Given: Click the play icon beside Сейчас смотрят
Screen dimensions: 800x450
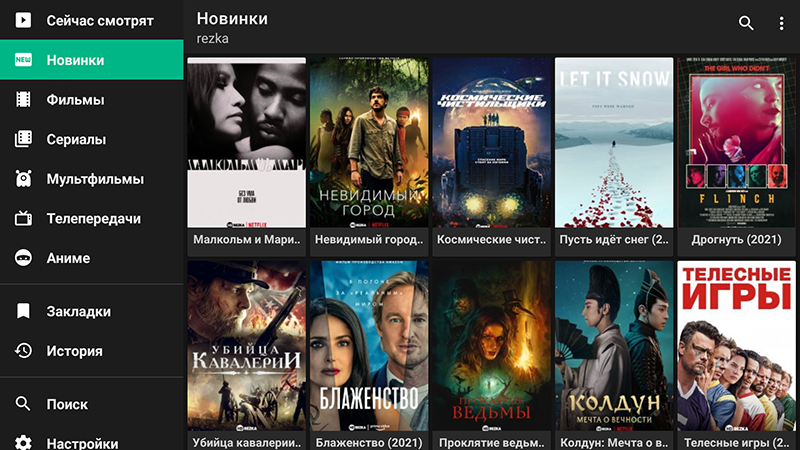Looking at the screenshot, I should [x=23, y=20].
